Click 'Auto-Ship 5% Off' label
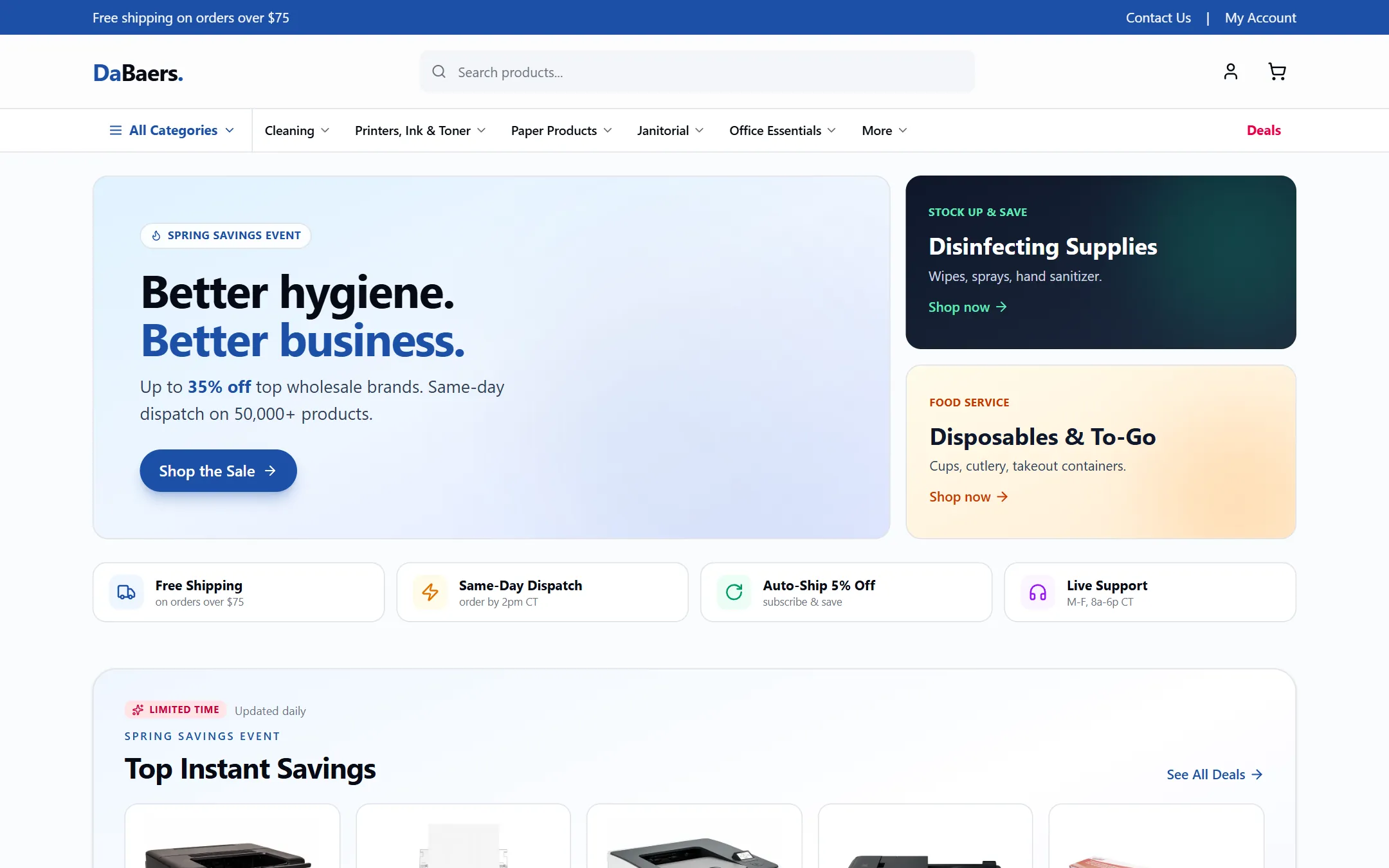This screenshot has height=868, width=1389. [819, 586]
